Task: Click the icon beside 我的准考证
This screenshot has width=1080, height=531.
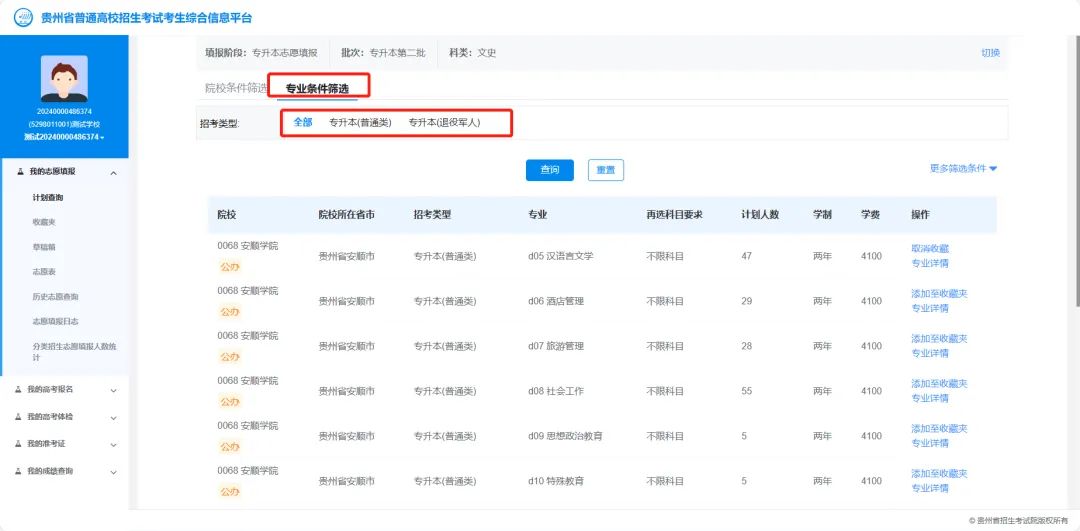Action: click(x=19, y=443)
